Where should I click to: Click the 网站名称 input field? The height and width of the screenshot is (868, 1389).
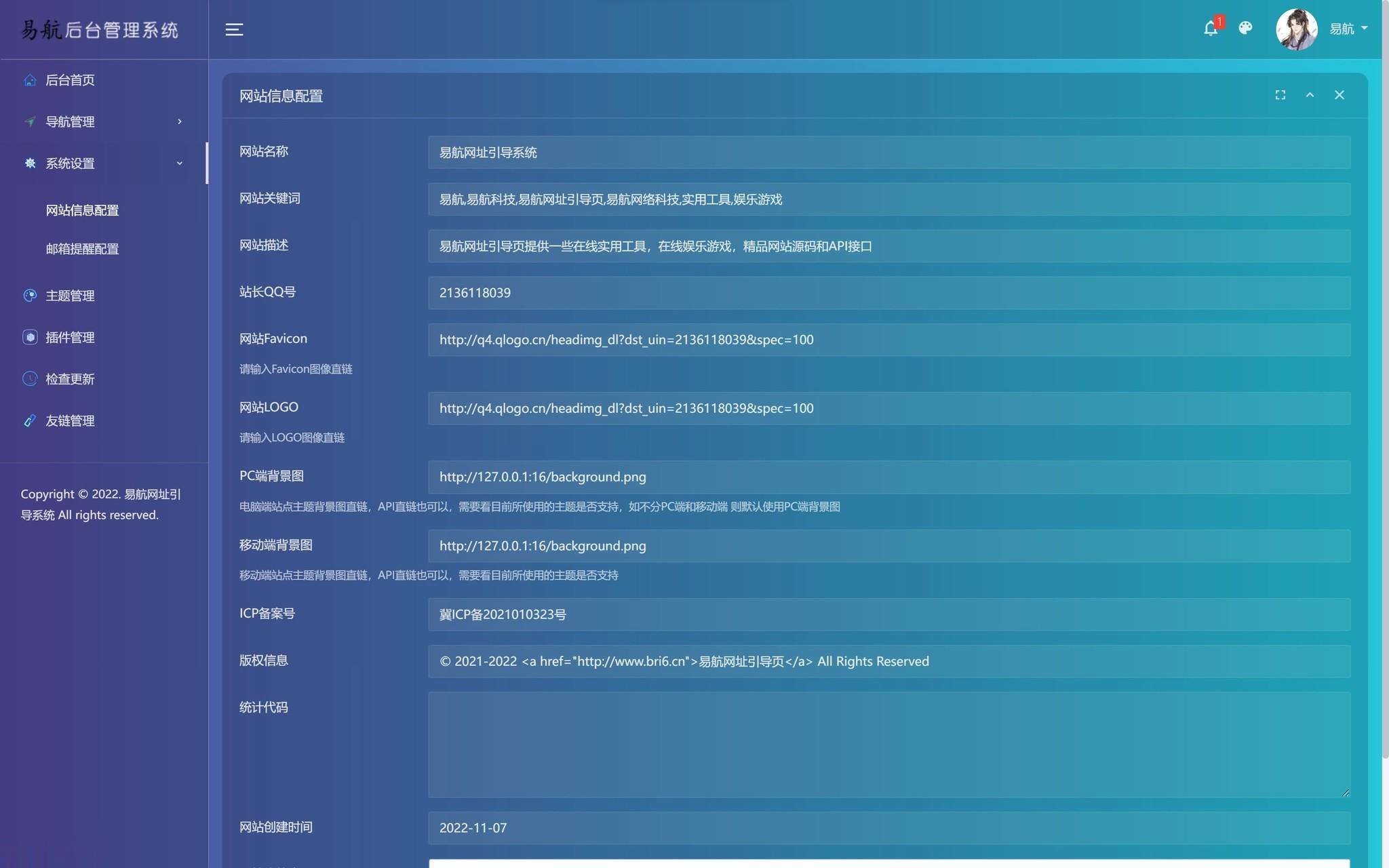888,153
